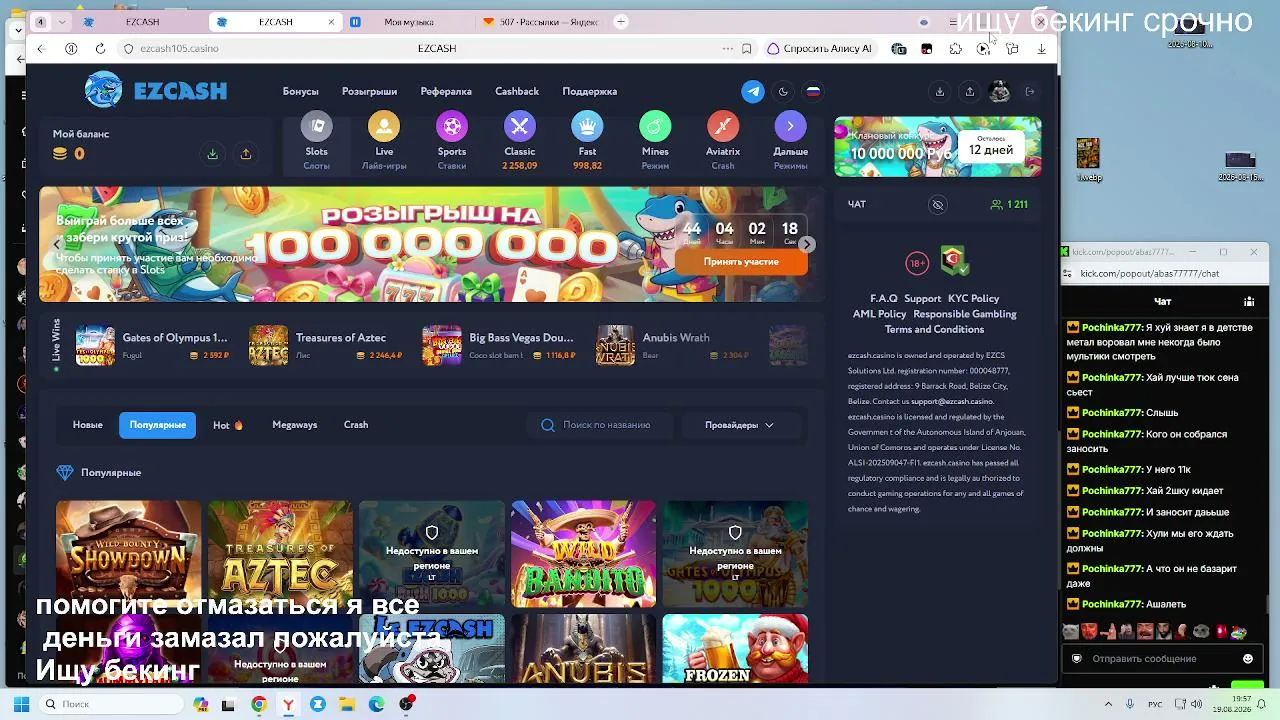This screenshot has width=1280, height=720.
Task: Open Big Bass Vegas live win entry
Action: (500, 346)
